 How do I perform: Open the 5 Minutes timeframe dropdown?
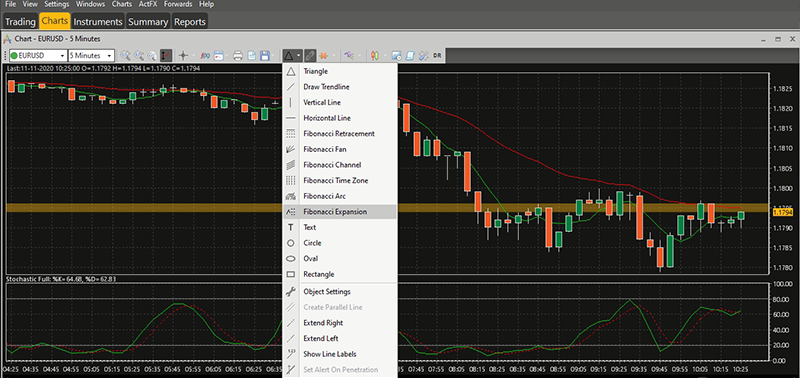point(92,55)
